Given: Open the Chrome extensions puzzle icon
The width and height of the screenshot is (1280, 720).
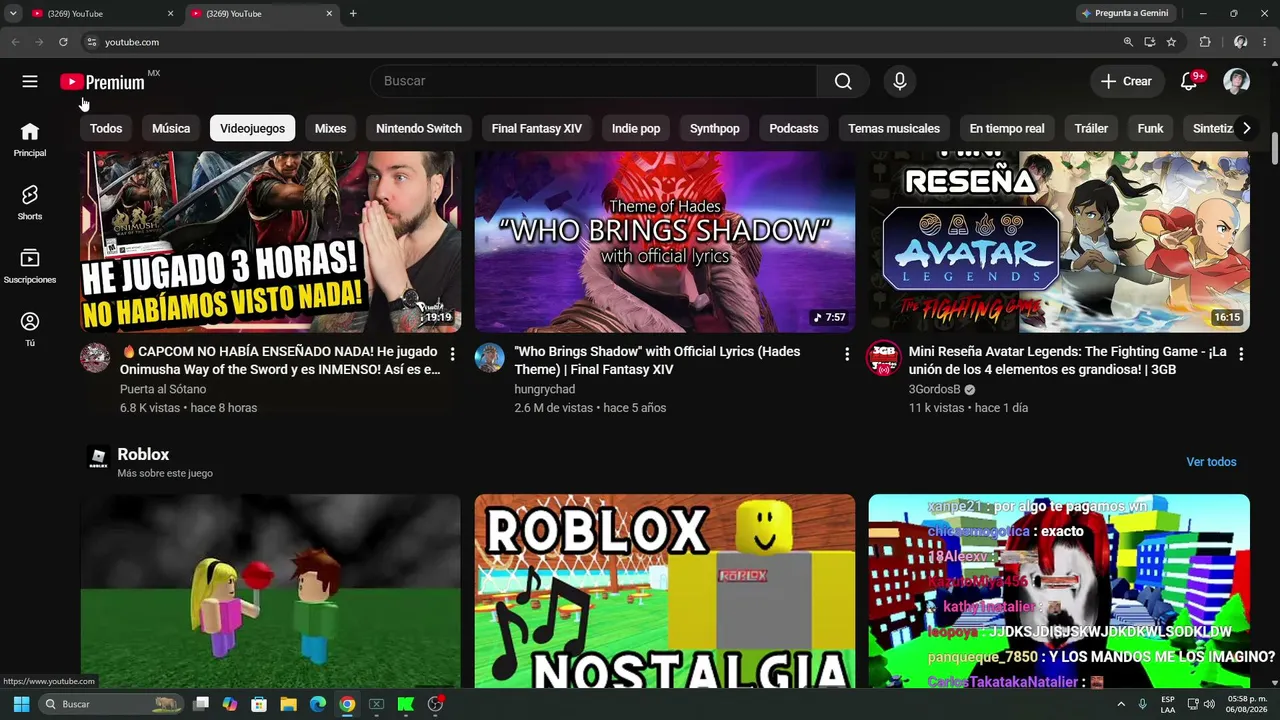Looking at the screenshot, I should coord(1205,42).
